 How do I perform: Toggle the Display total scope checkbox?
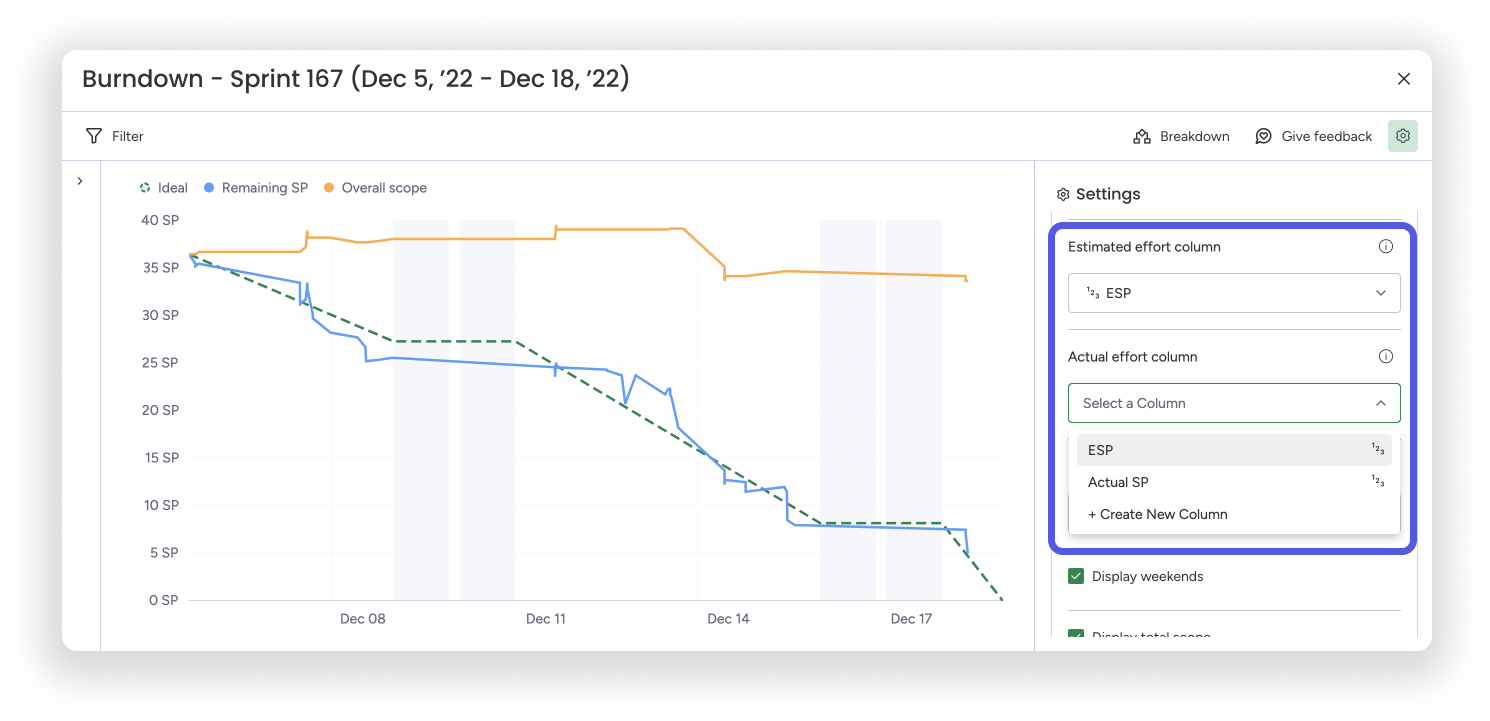(1075, 634)
